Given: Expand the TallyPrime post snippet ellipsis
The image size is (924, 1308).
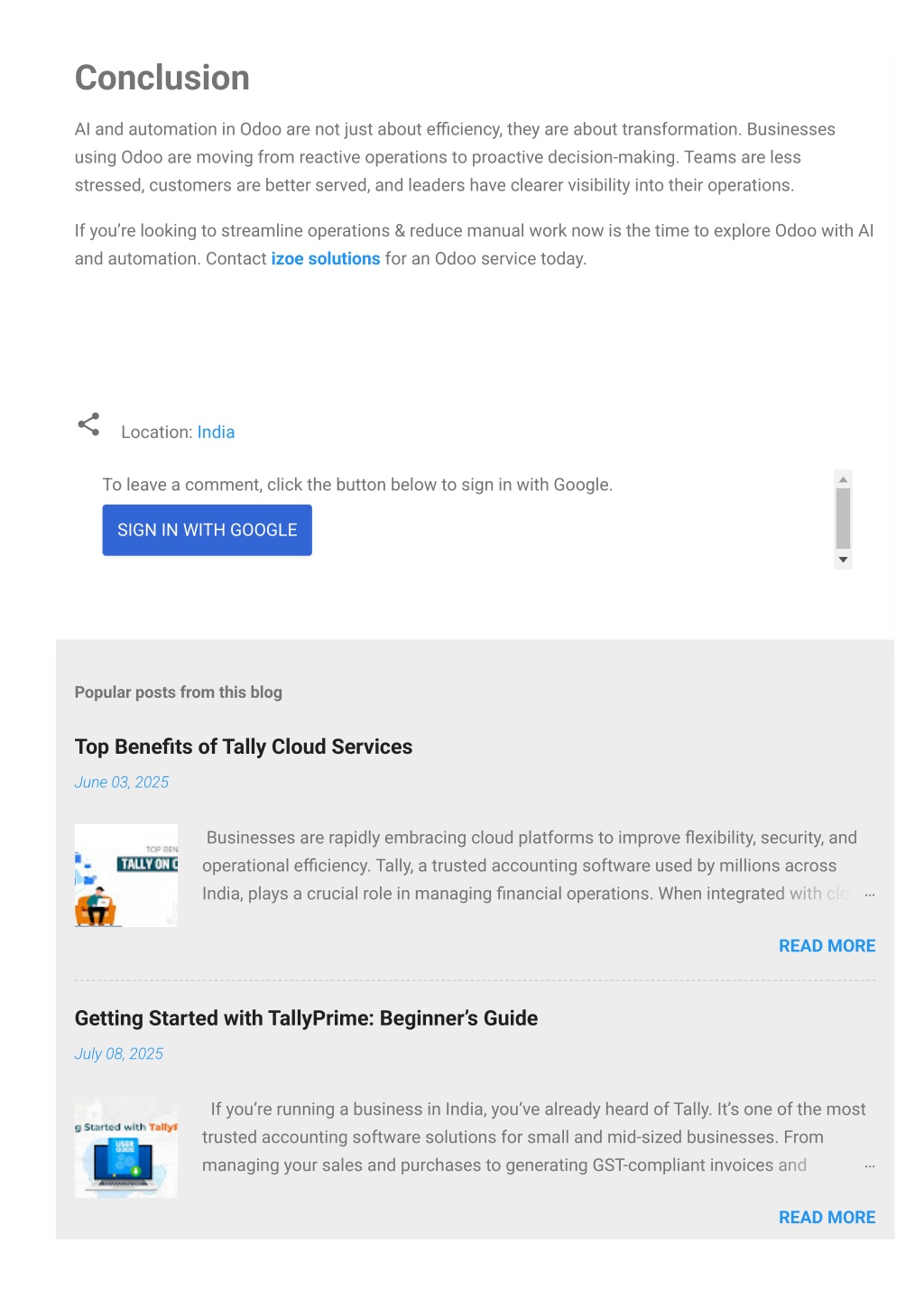Looking at the screenshot, I should [x=869, y=1166].
